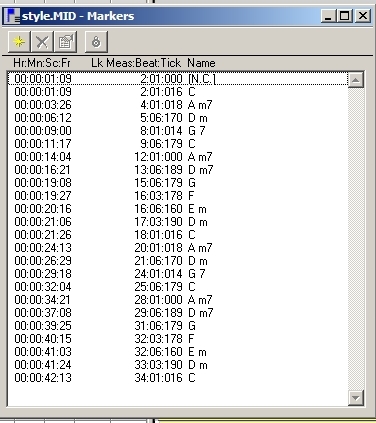Click the Insert Marker star icon
This screenshot has height=423, width=376.
coord(19,42)
